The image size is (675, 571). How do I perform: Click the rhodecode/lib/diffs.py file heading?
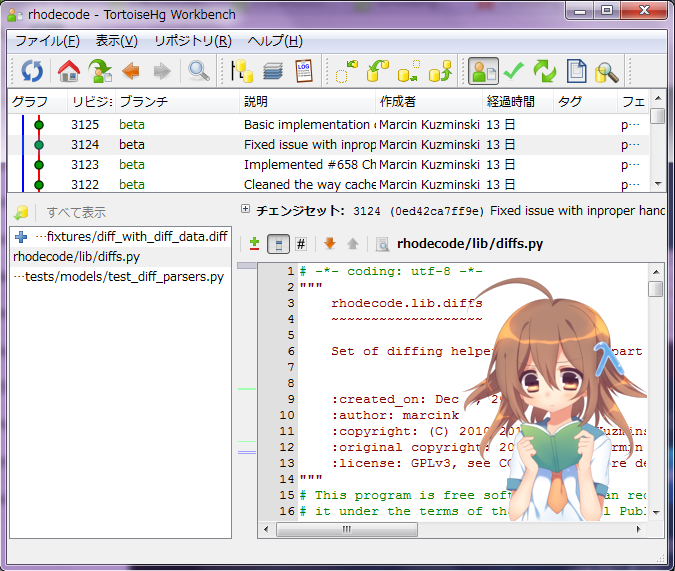point(470,244)
